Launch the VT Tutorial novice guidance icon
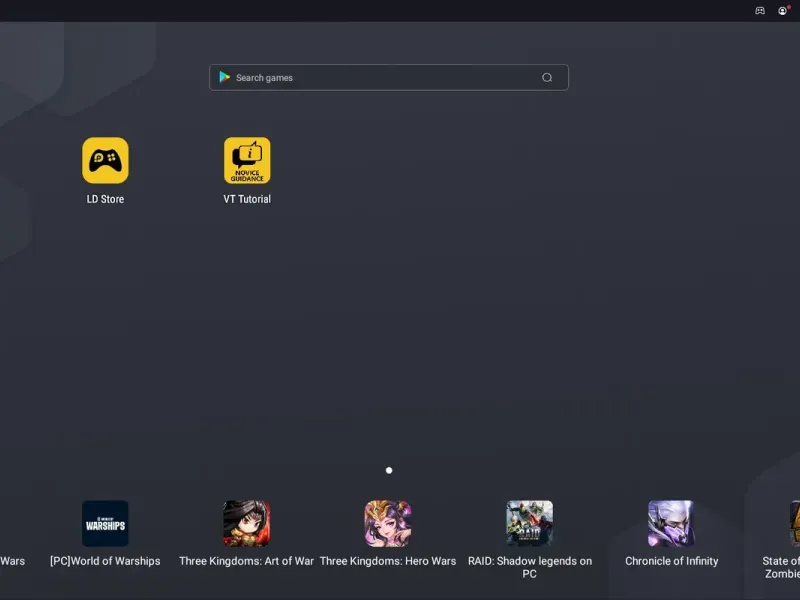 [x=247, y=160]
